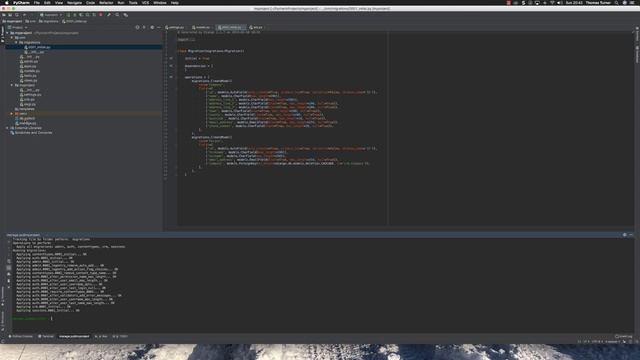Viewport: 640px width, 360px height.
Task: Open the 6: TODO tool tab
Action: (x=120, y=336)
